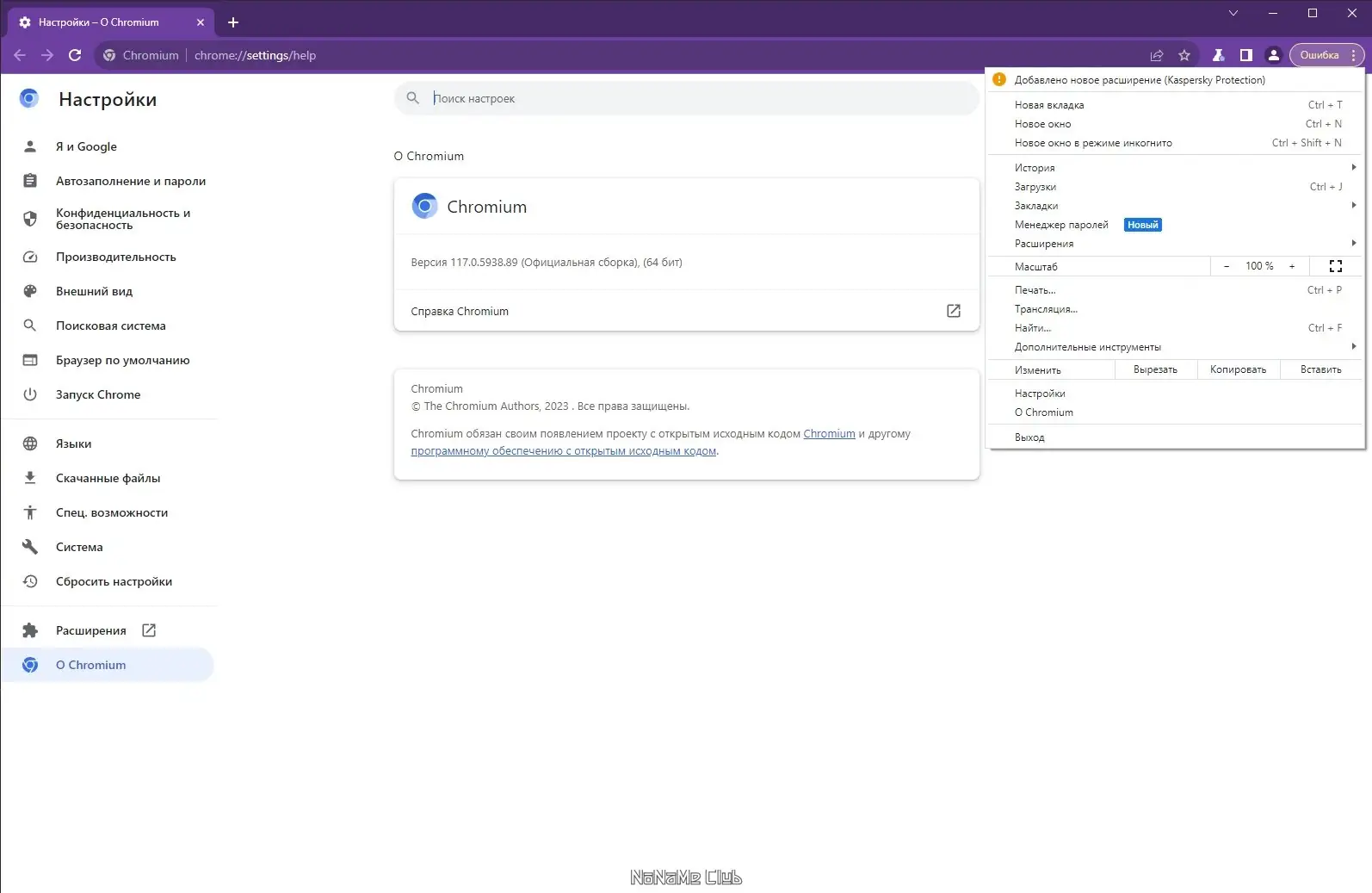Click the Копировать copy button

[1238, 369]
